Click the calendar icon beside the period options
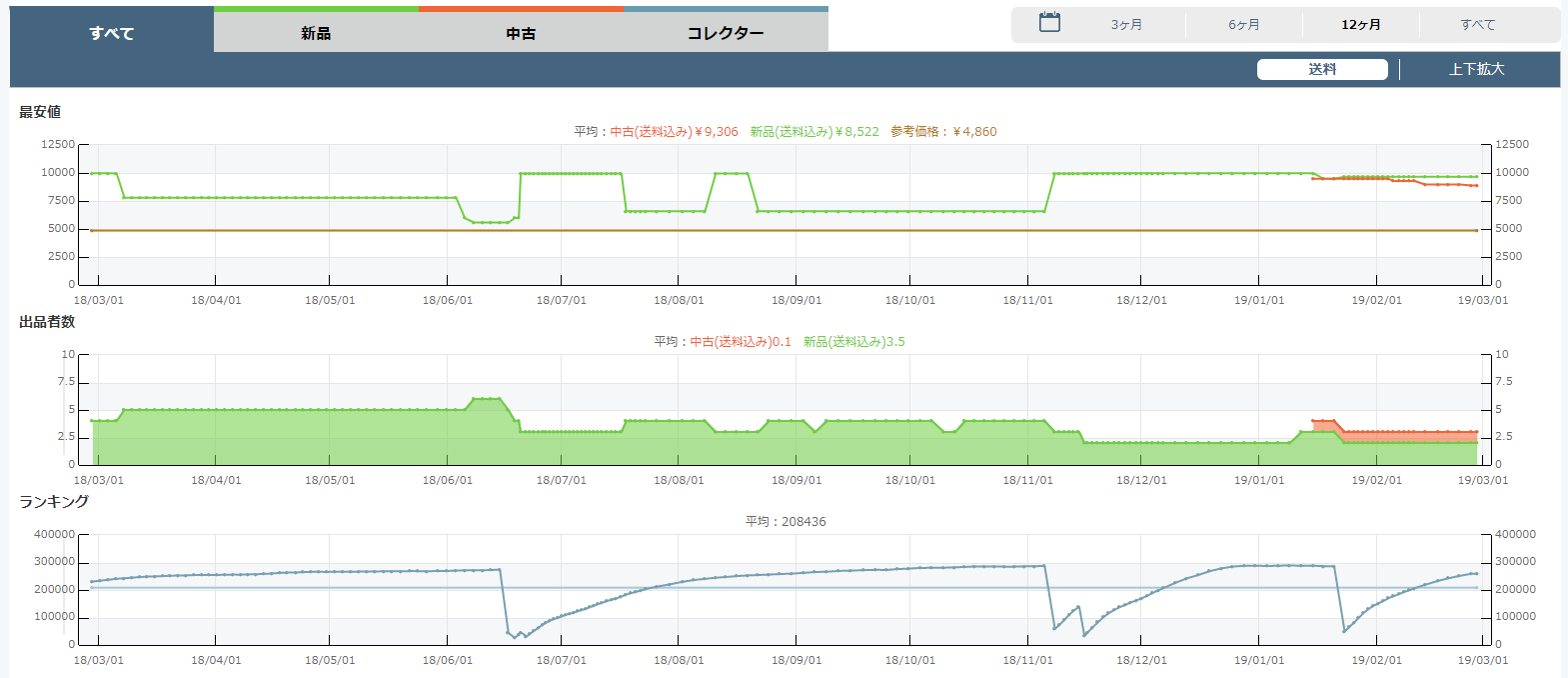 point(1049,23)
